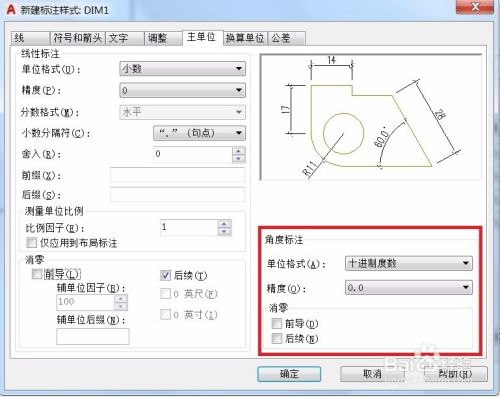Close the dialog with X button

click(475, 7)
